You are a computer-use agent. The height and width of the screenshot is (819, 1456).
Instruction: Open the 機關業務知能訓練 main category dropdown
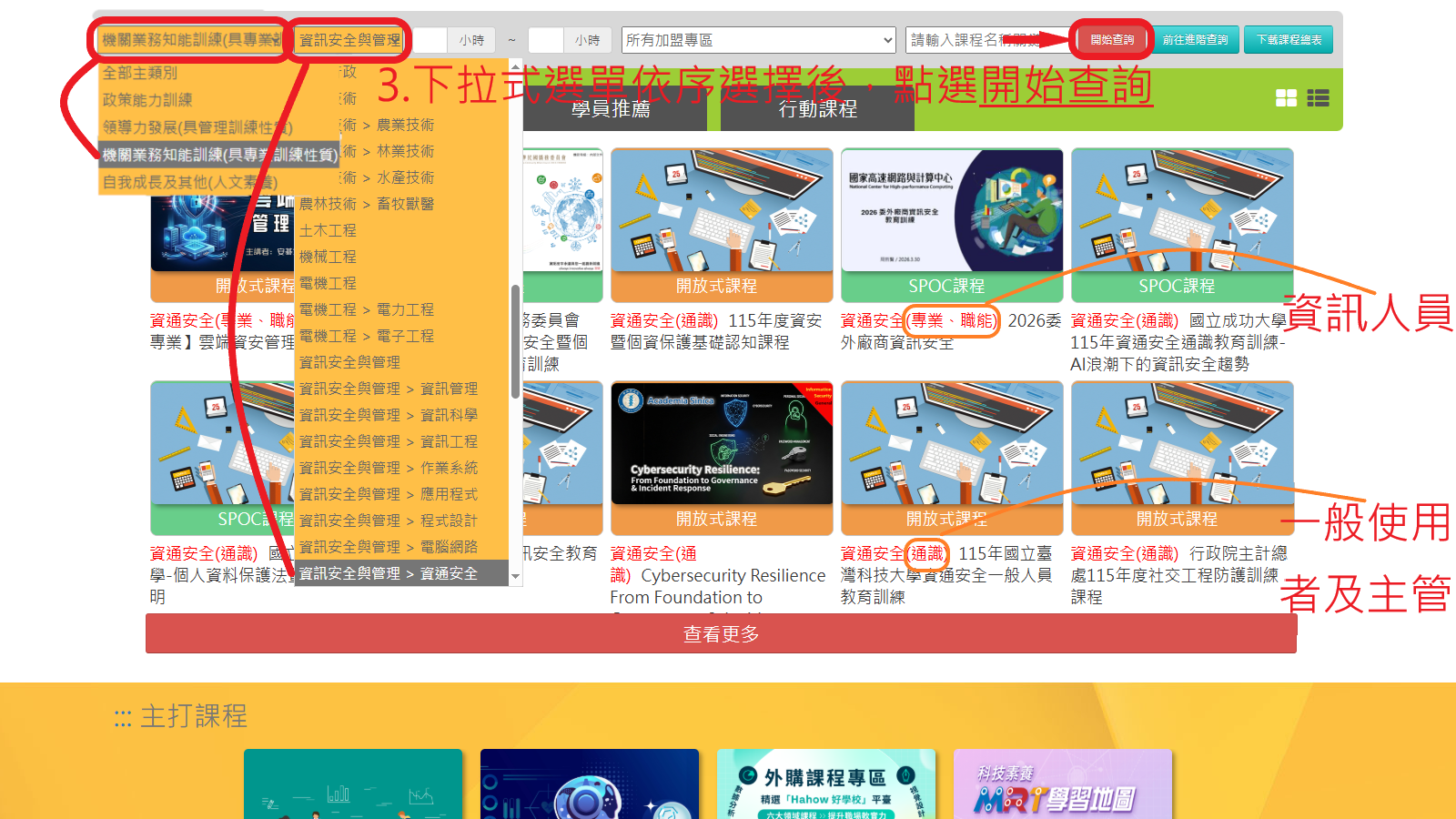tap(191, 40)
